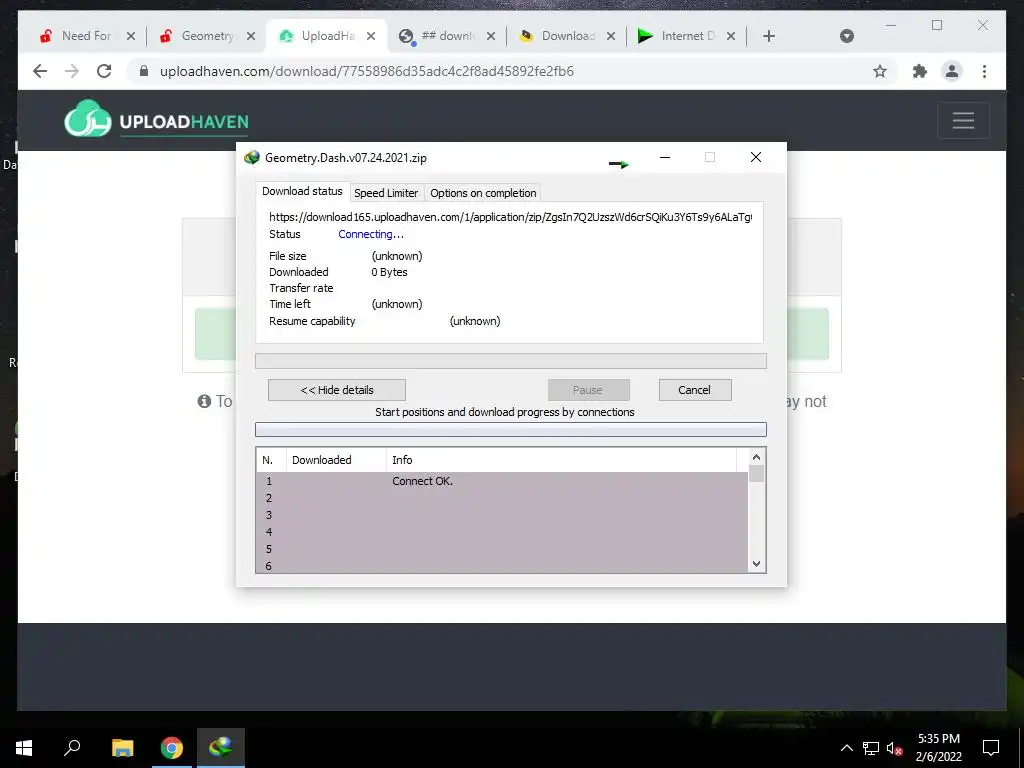Open the Options on completion tab
1024x768 pixels.
pos(483,193)
